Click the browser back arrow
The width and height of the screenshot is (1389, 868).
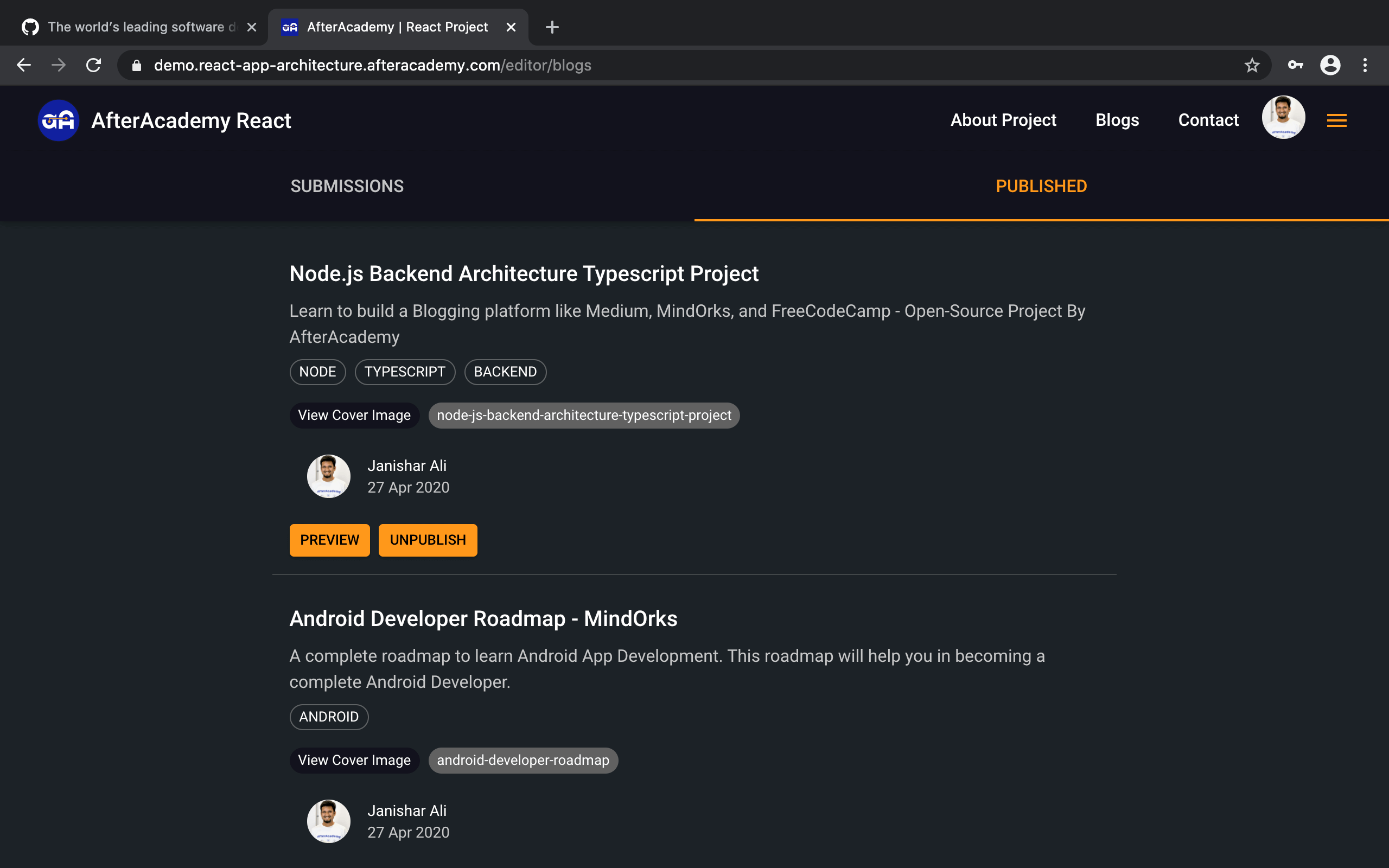[23, 66]
